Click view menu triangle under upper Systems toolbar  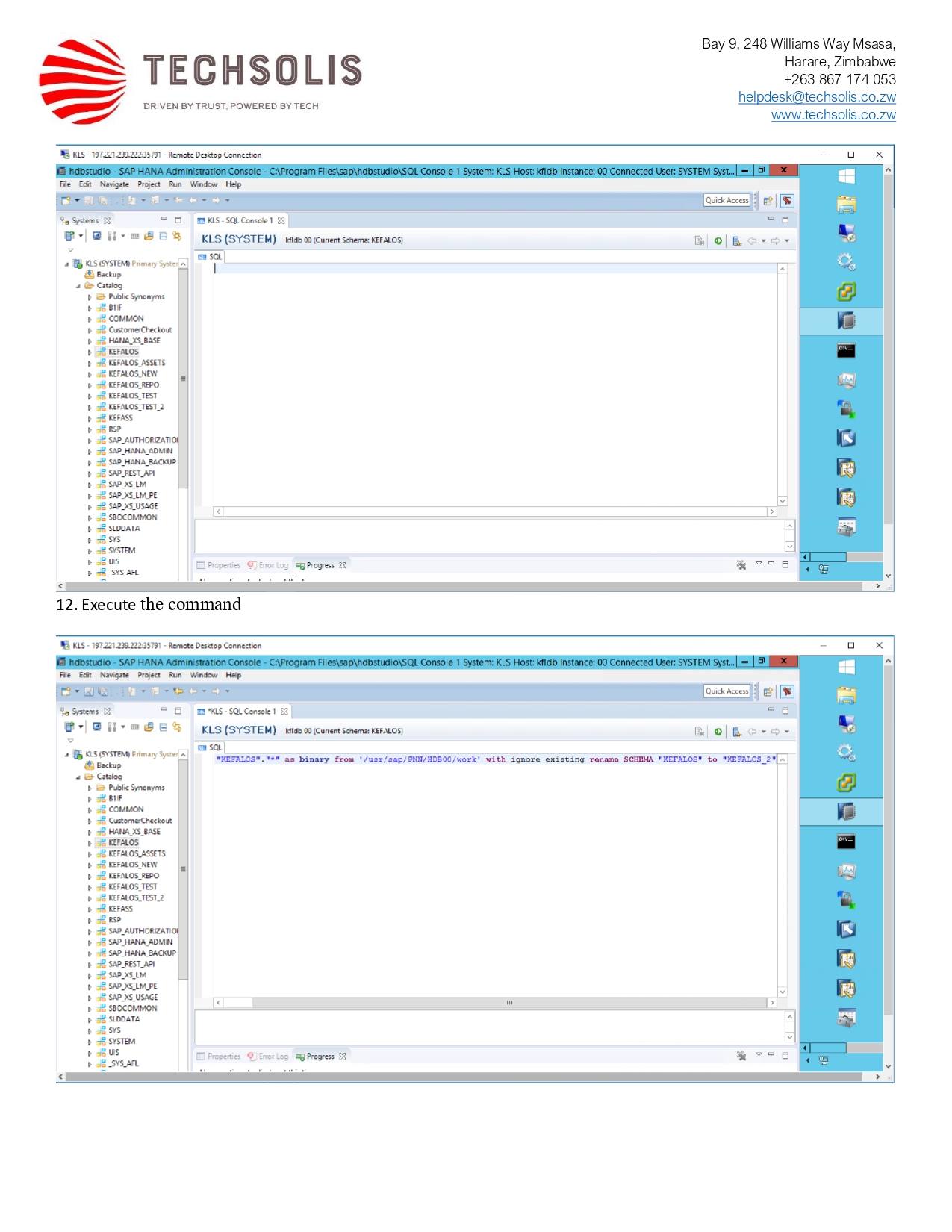71,250
